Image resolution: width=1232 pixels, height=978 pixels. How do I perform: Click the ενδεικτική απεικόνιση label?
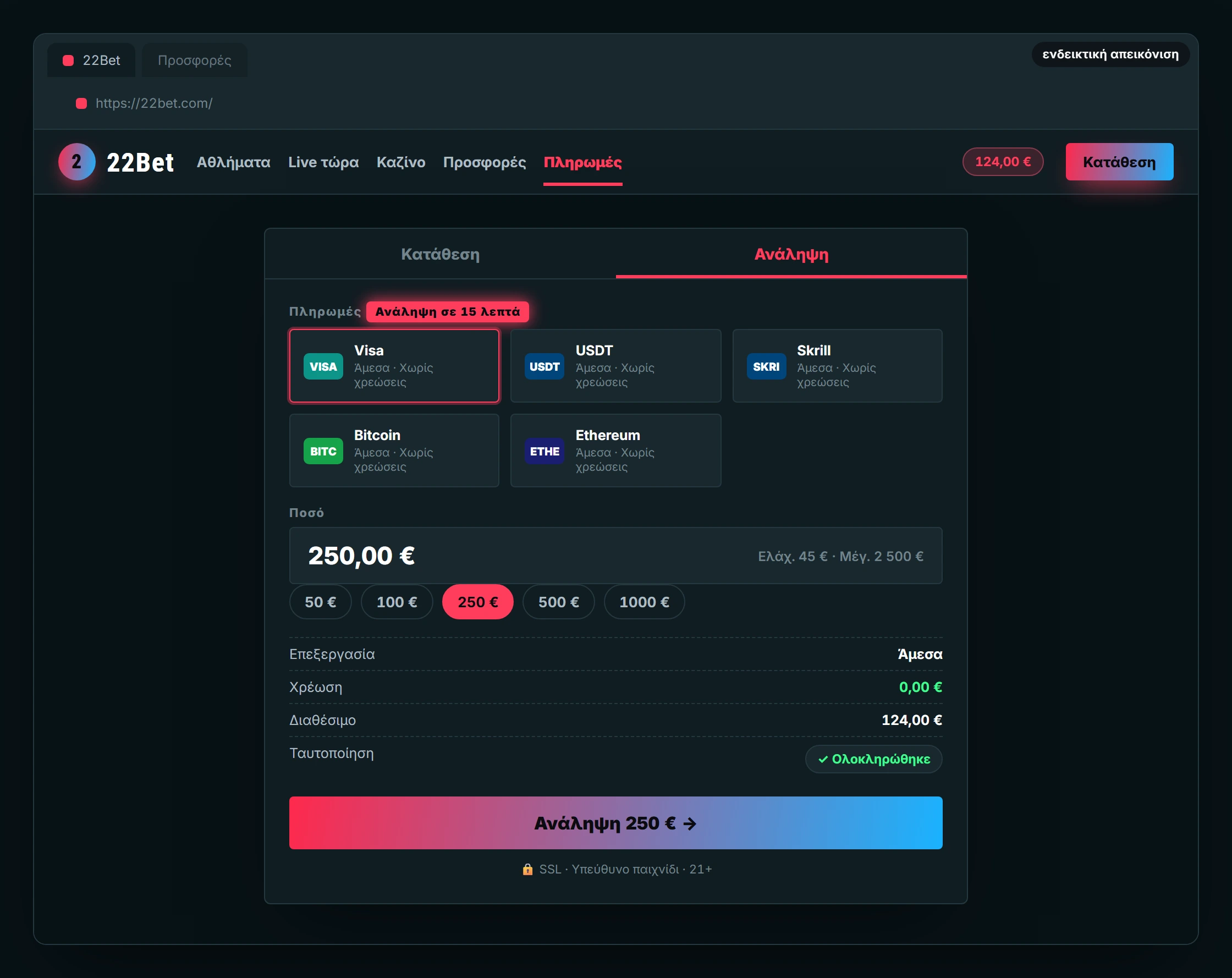coord(1110,54)
